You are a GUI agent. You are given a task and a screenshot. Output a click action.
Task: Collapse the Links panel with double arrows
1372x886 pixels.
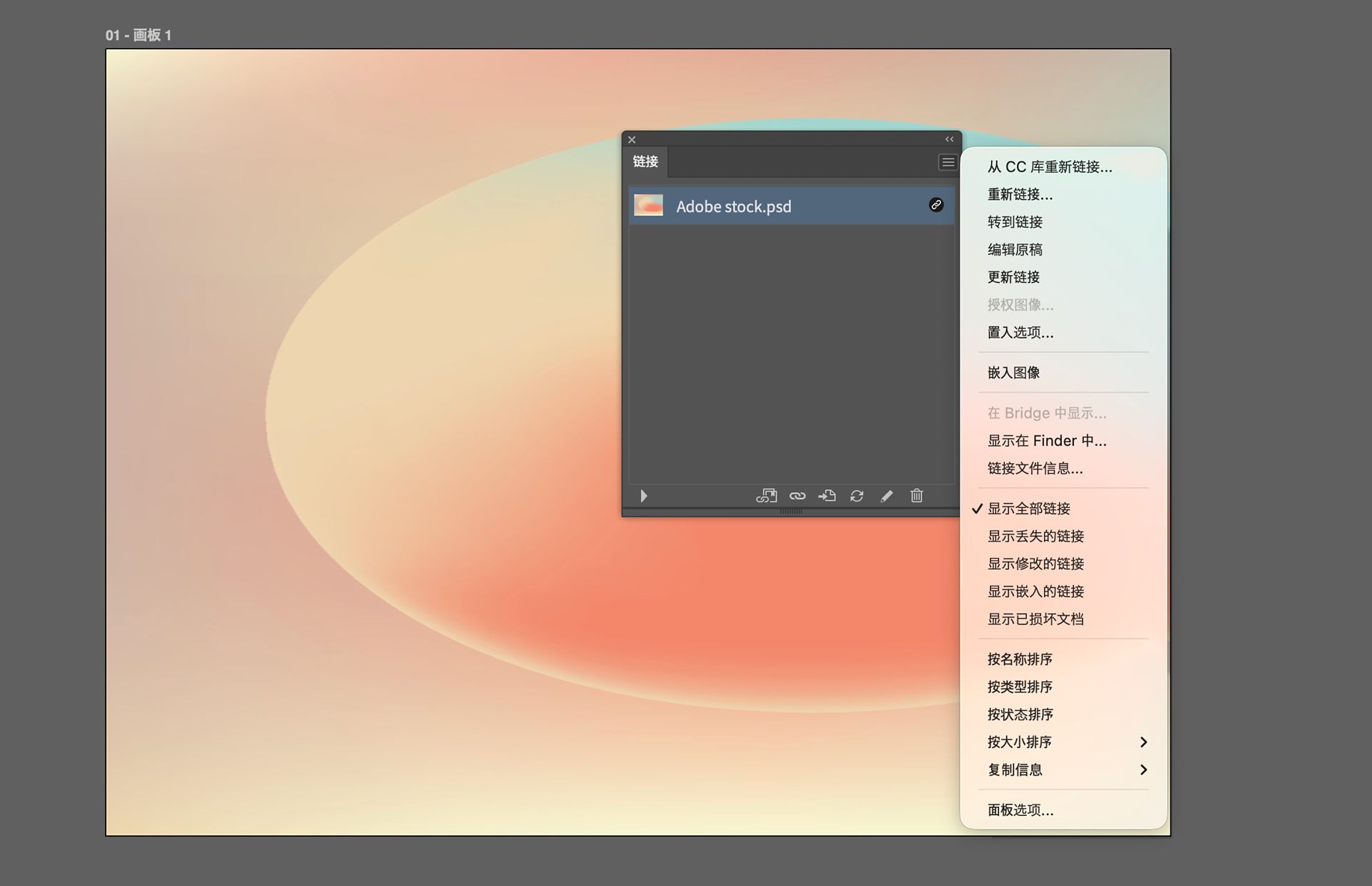950,139
